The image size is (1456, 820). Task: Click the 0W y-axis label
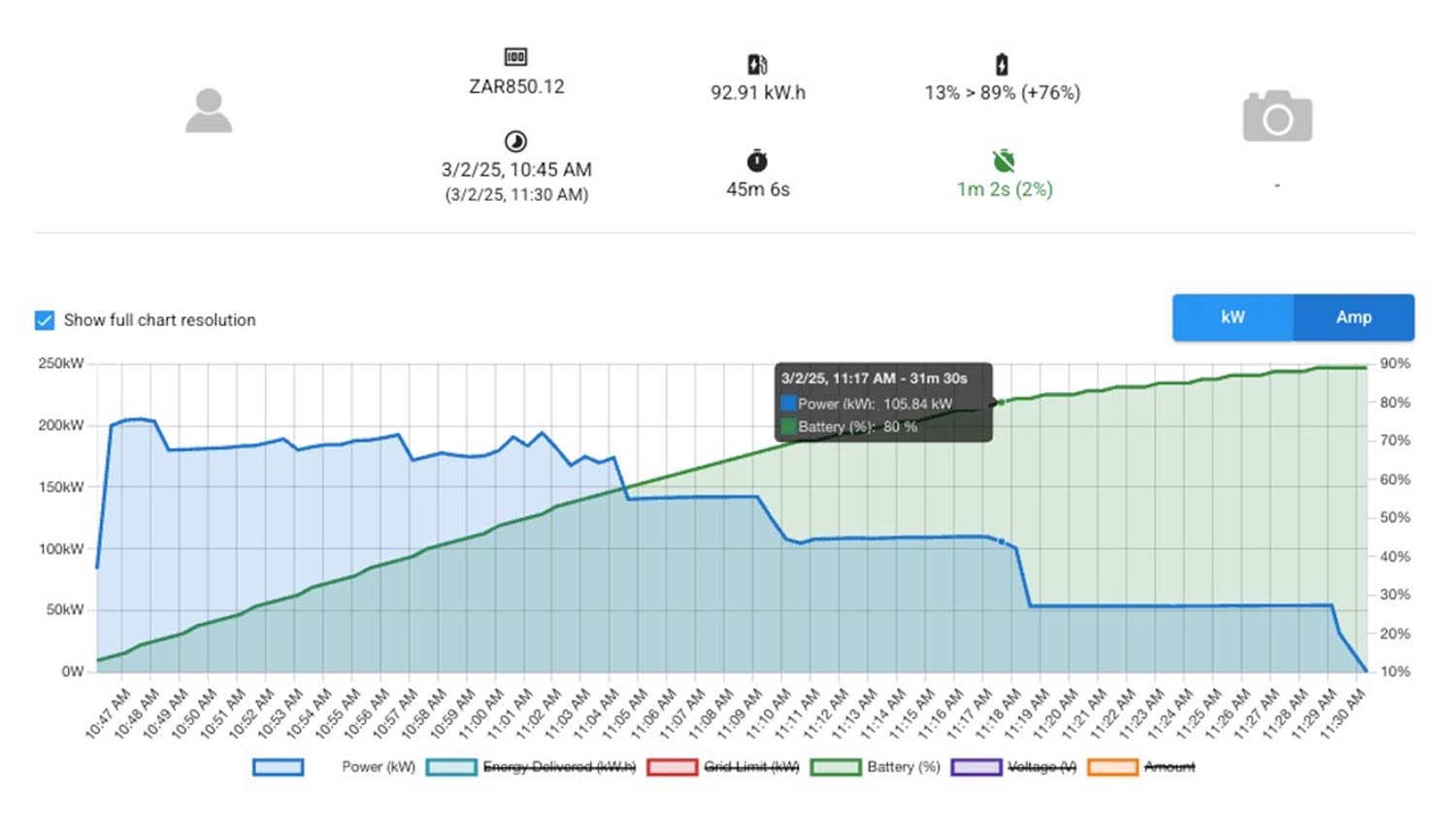(x=73, y=672)
